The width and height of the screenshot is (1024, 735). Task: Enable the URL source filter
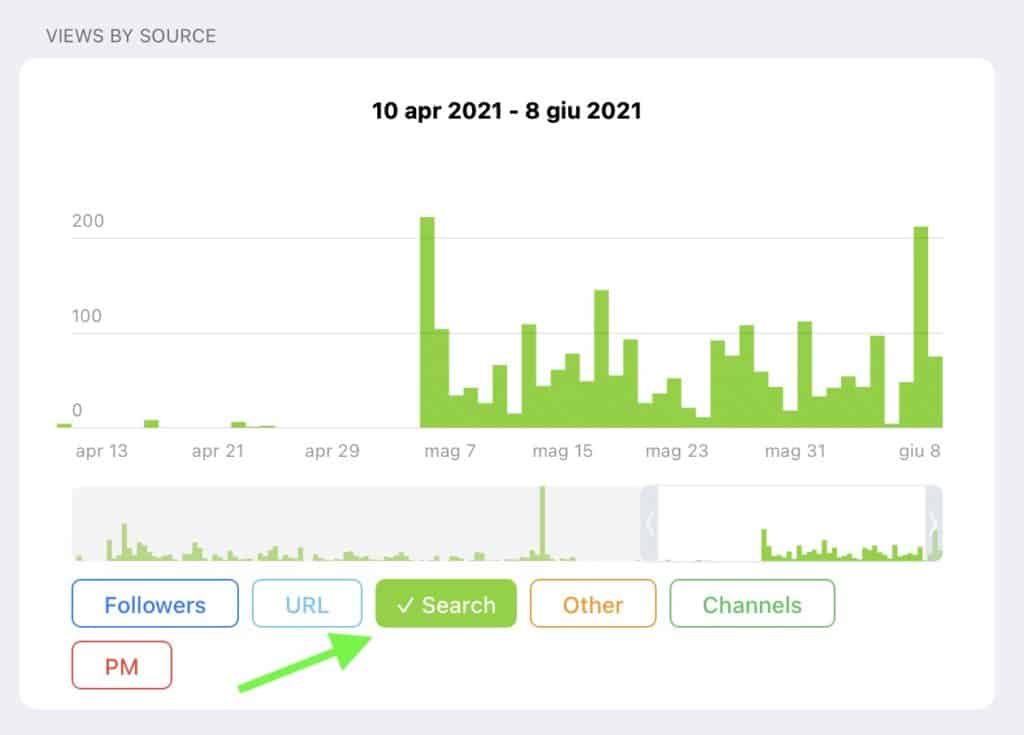coord(307,604)
